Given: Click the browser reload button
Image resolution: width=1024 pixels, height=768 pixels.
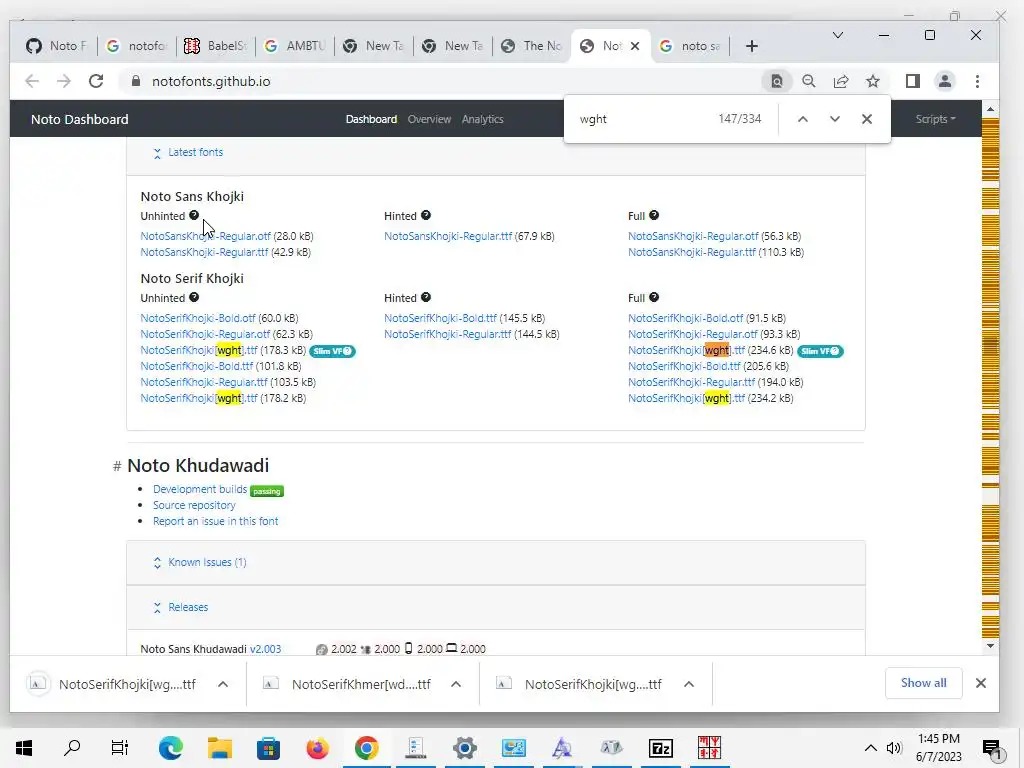Looking at the screenshot, I should coord(96,81).
